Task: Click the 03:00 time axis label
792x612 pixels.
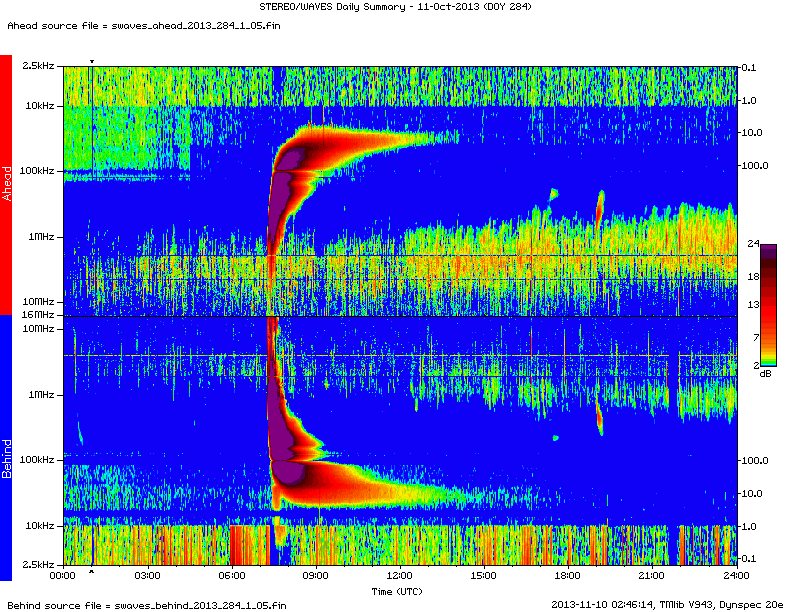Action: pyautogui.click(x=147, y=576)
